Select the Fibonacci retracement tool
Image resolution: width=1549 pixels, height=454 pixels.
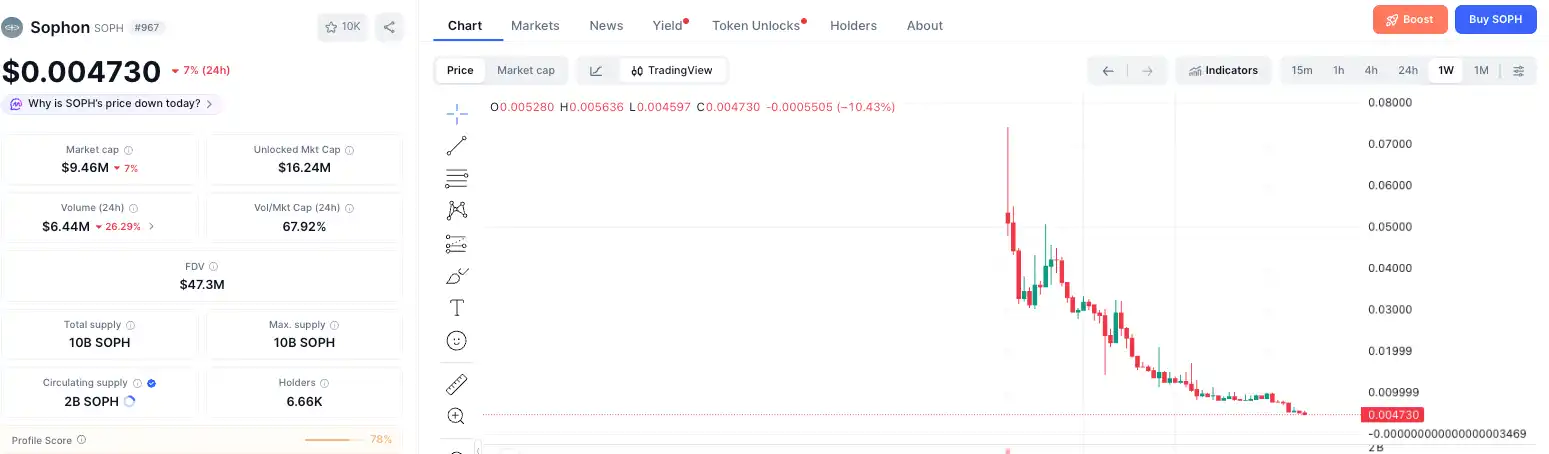pyautogui.click(x=457, y=179)
